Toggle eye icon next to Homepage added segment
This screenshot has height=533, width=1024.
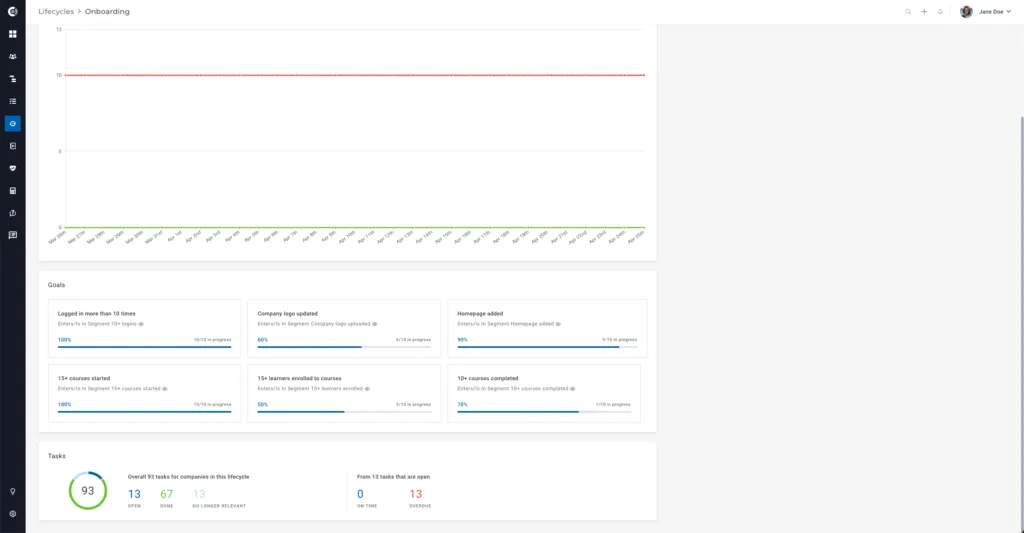558,324
